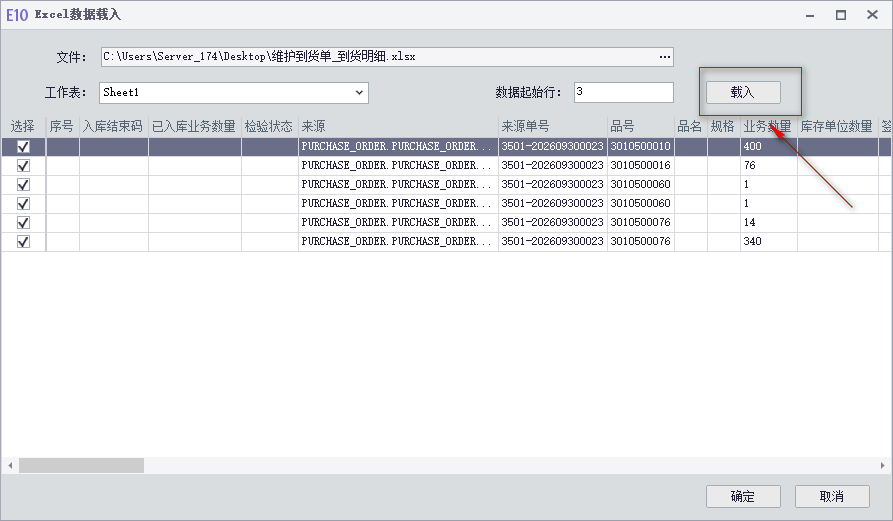The image size is (893, 521).
Task: Confirm with the 确定 button
Action: (x=743, y=497)
